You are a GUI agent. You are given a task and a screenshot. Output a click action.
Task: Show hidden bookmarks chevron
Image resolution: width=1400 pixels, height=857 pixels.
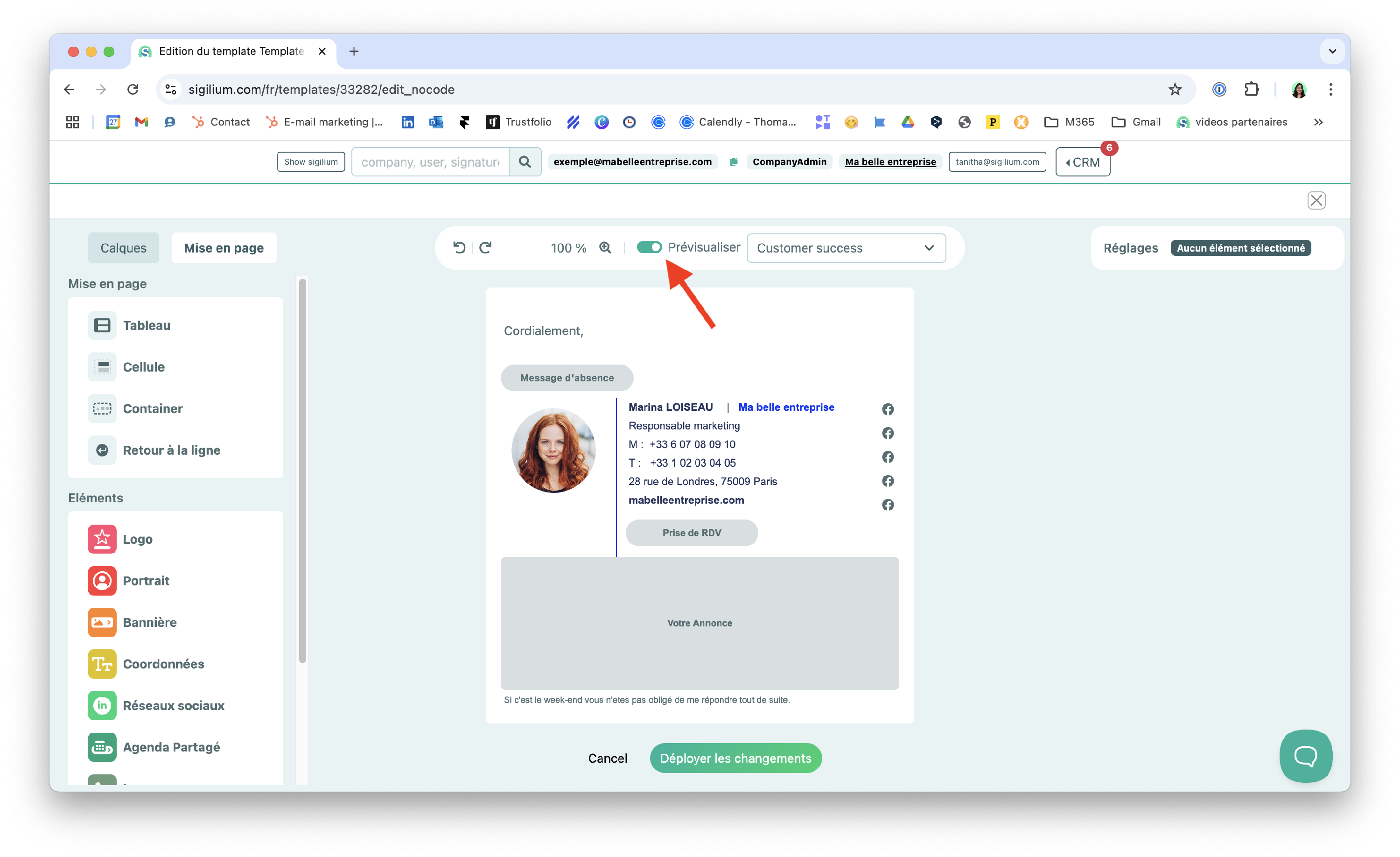coord(1318,122)
